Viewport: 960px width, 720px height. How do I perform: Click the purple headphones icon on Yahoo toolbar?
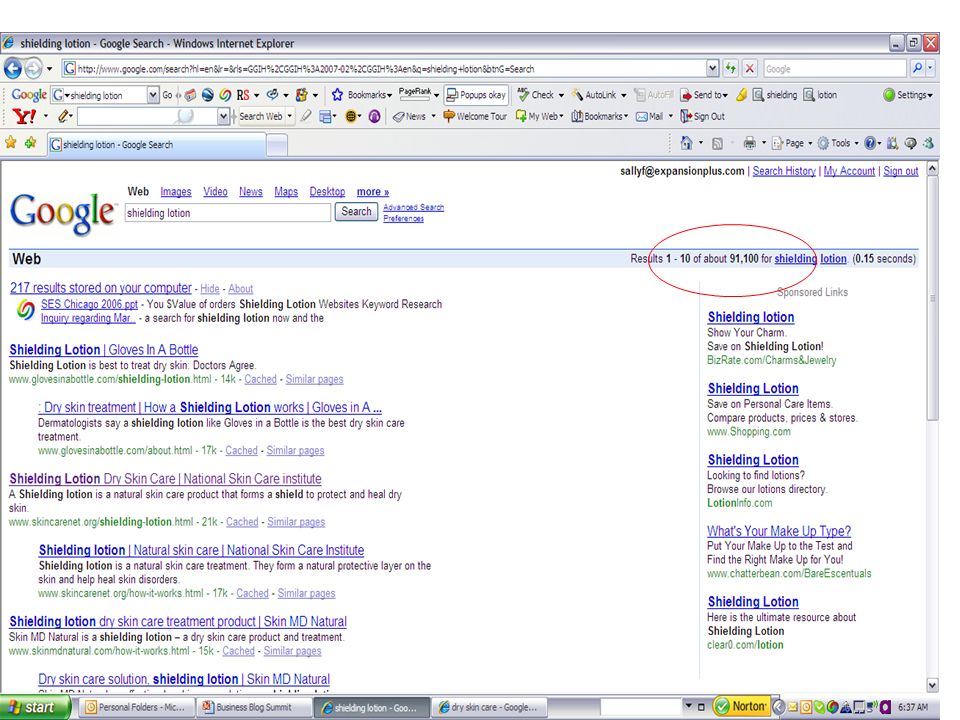(375, 116)
